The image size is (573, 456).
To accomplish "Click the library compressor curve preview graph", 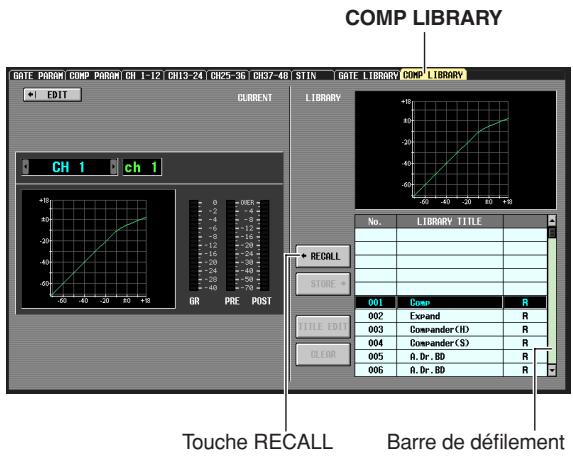I will (455, 150).
